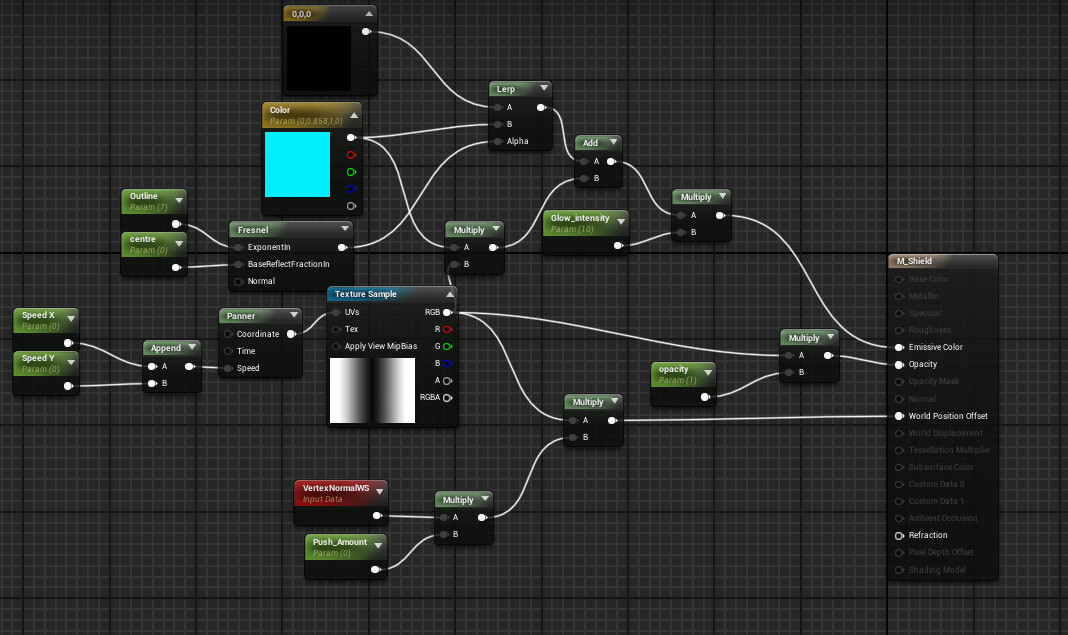Expand the Speed Y node arrow
This screenshot has width=1068, height=635.
71,362
